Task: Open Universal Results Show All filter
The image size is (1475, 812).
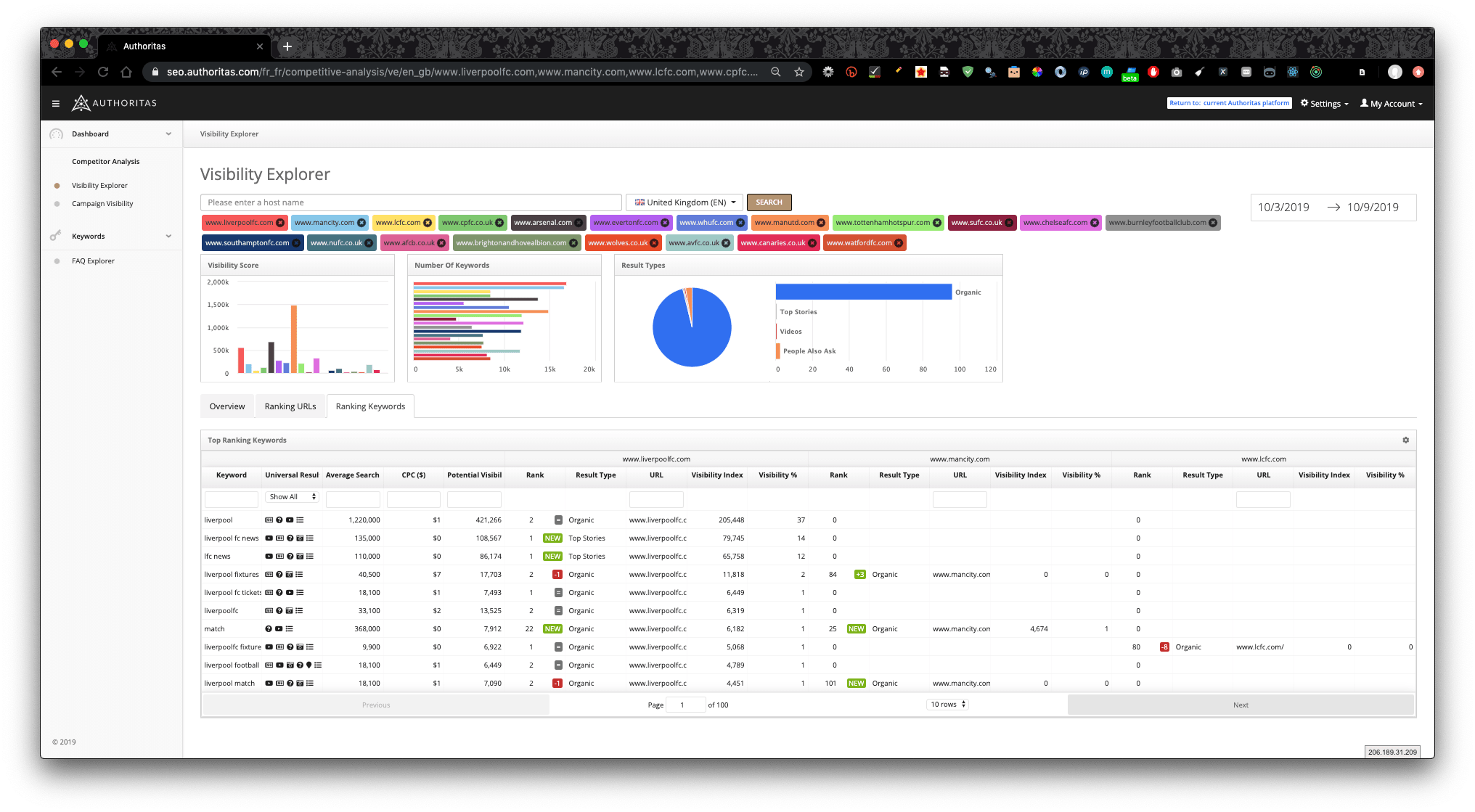Action: coord(292,497)
